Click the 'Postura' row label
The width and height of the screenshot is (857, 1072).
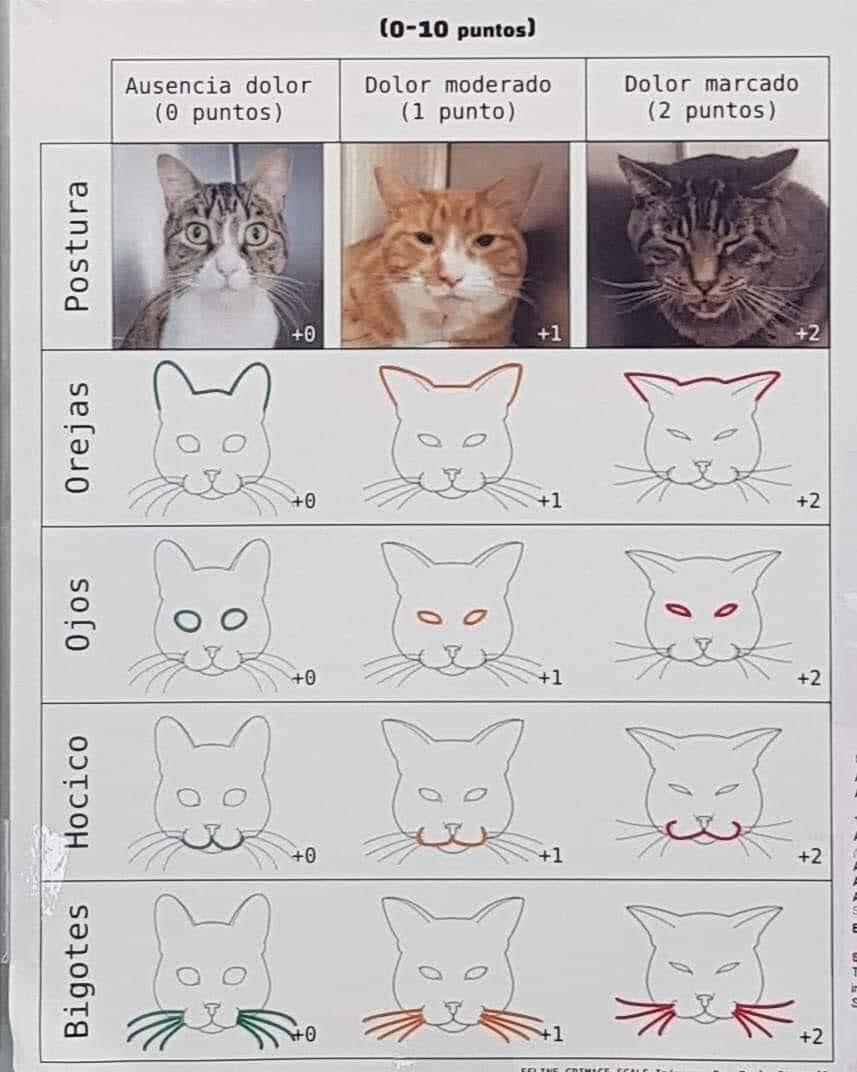(77, 246)
